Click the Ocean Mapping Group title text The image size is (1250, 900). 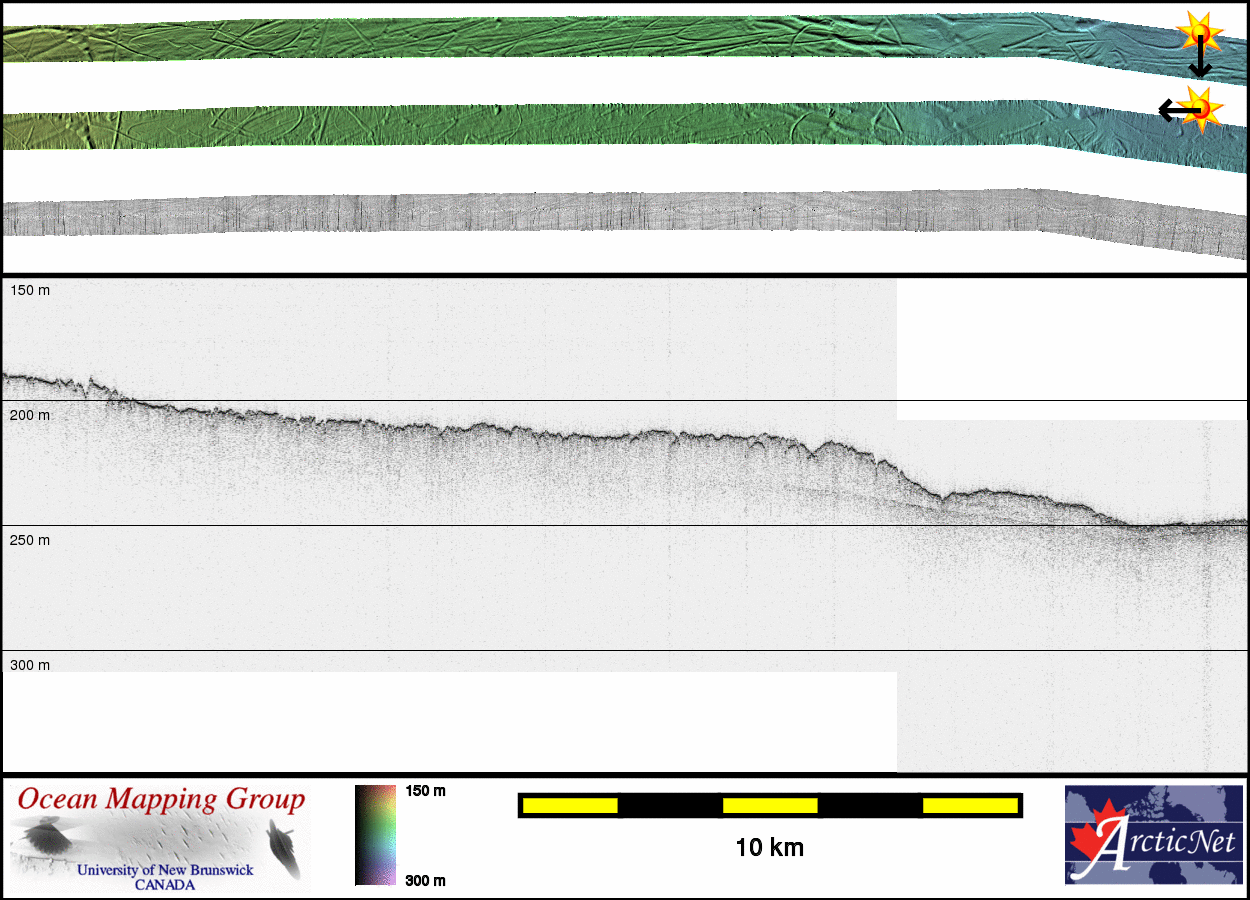[161, 800]
